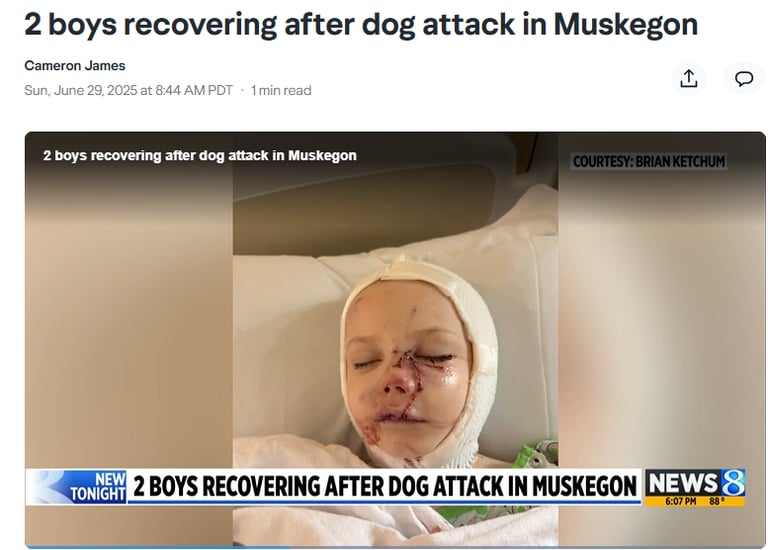Click the Courtesy: Brian Ketchum credit label

[648, 162]
